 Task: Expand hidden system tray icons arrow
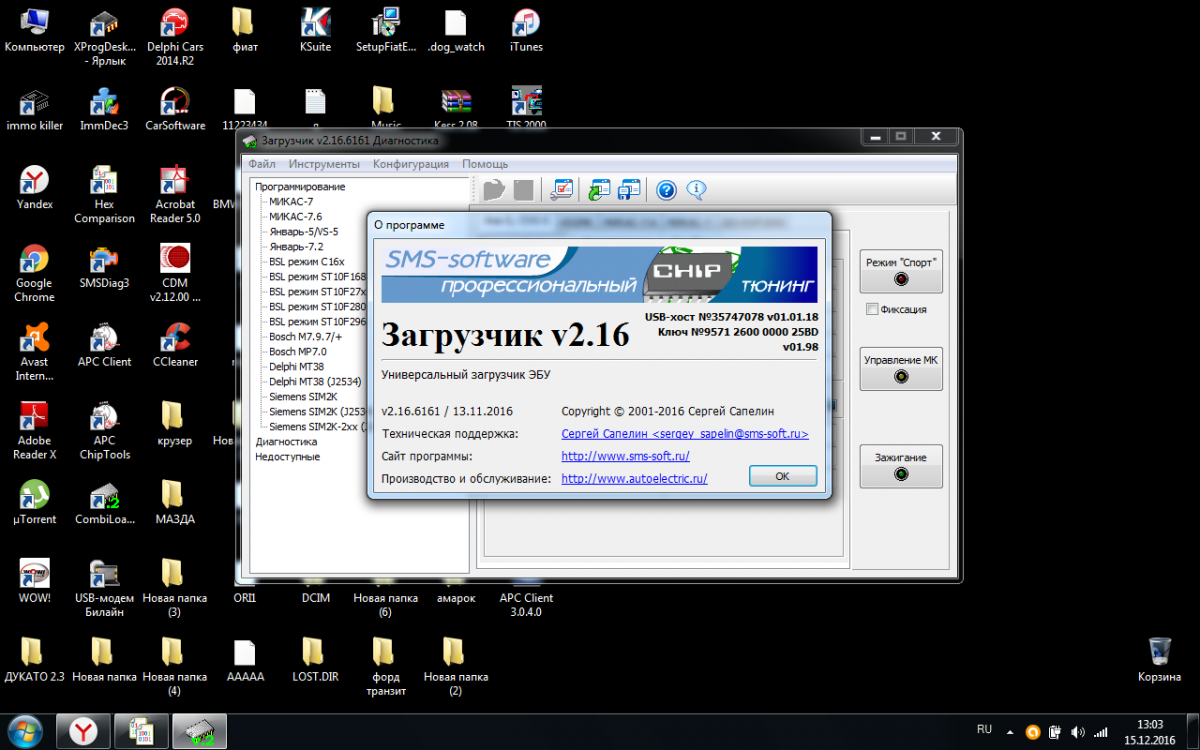point(1010,731)
